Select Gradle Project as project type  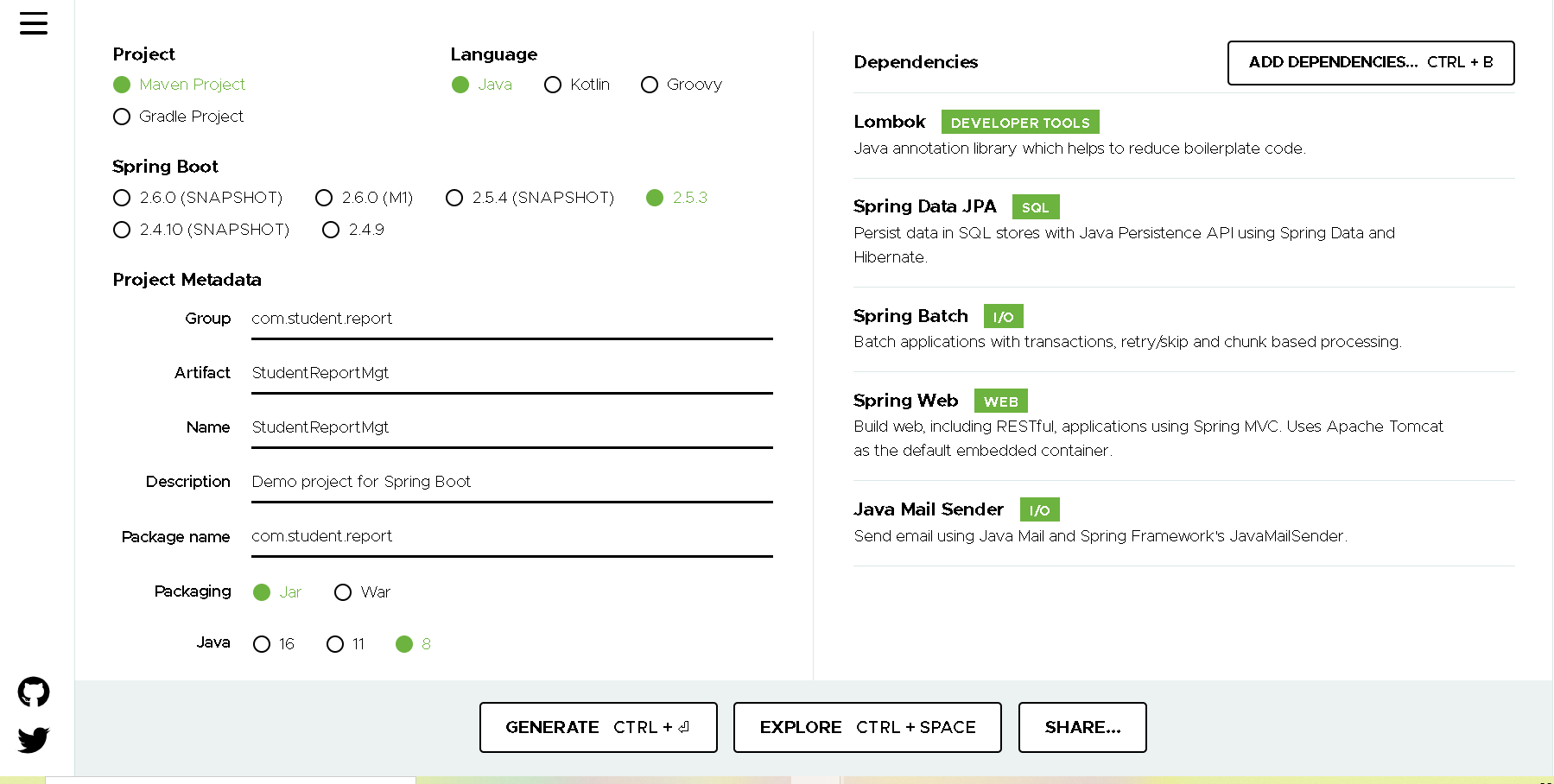point(122,116)
